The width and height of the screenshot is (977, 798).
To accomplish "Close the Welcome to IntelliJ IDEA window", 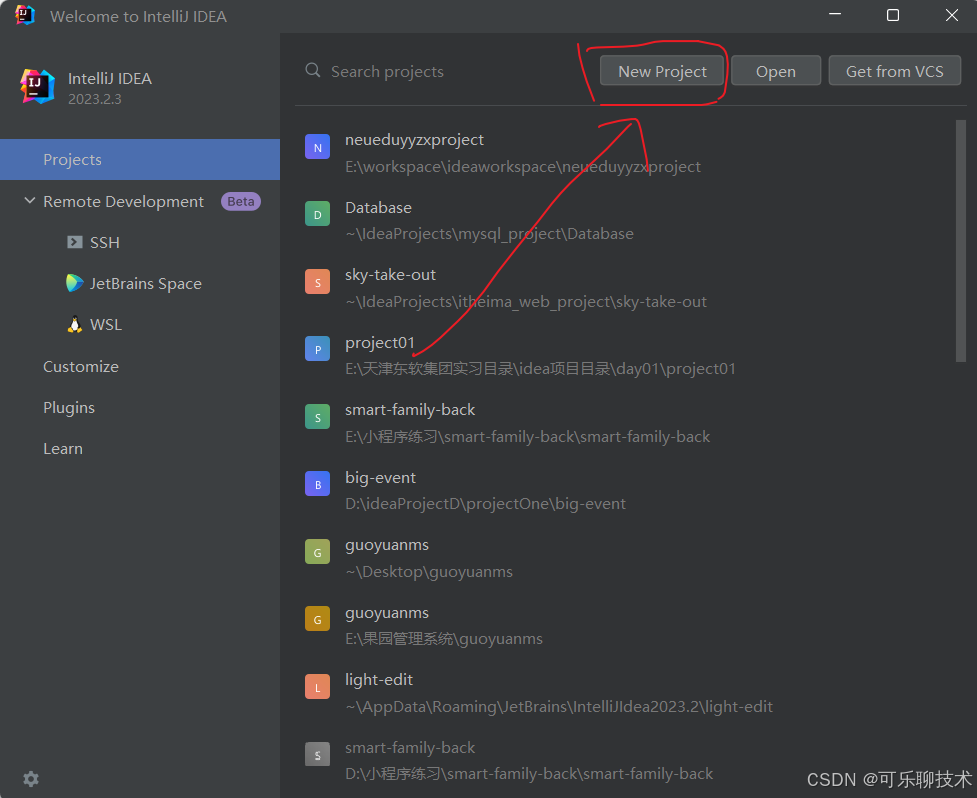I will pos(951,15).
